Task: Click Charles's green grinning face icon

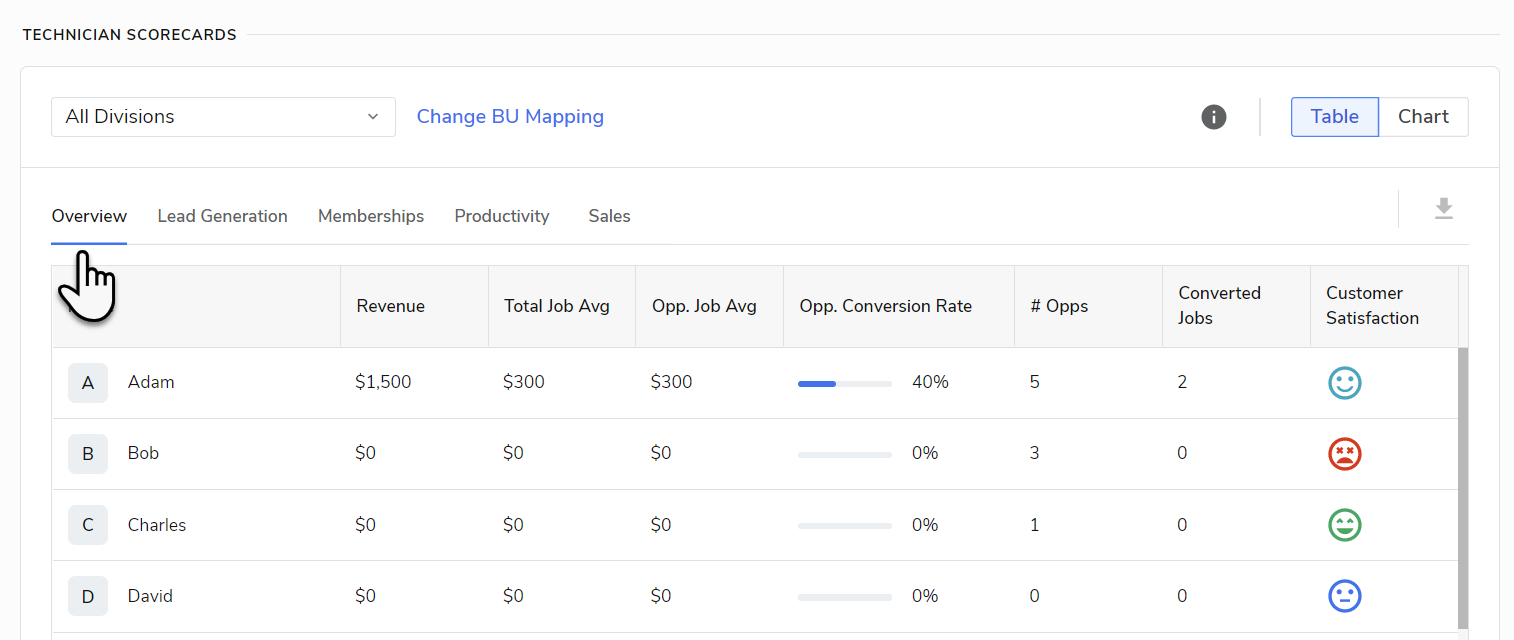Action: 1345,525
